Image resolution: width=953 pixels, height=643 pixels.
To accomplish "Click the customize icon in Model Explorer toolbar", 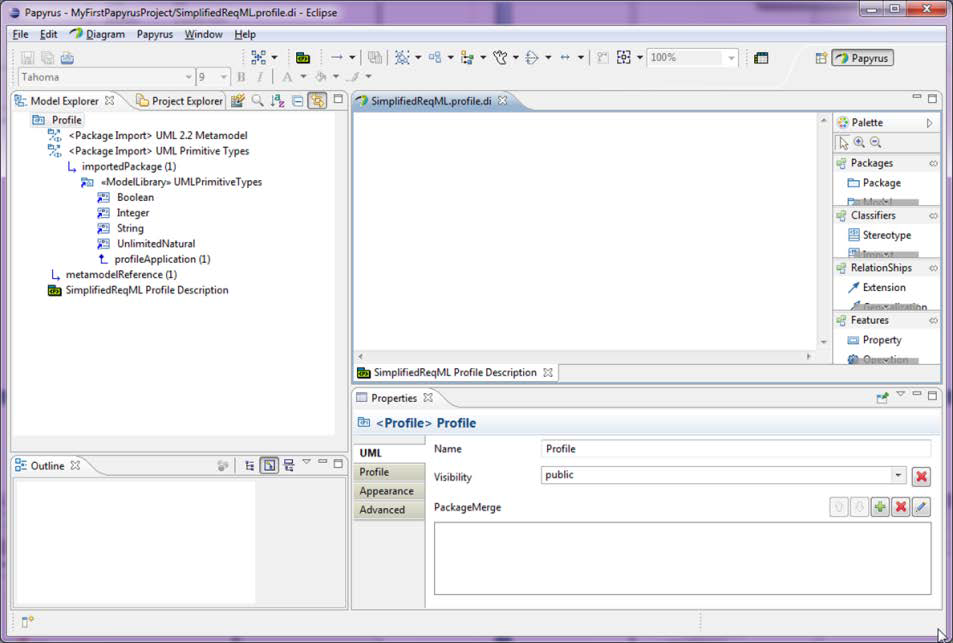I will [238, 101].
